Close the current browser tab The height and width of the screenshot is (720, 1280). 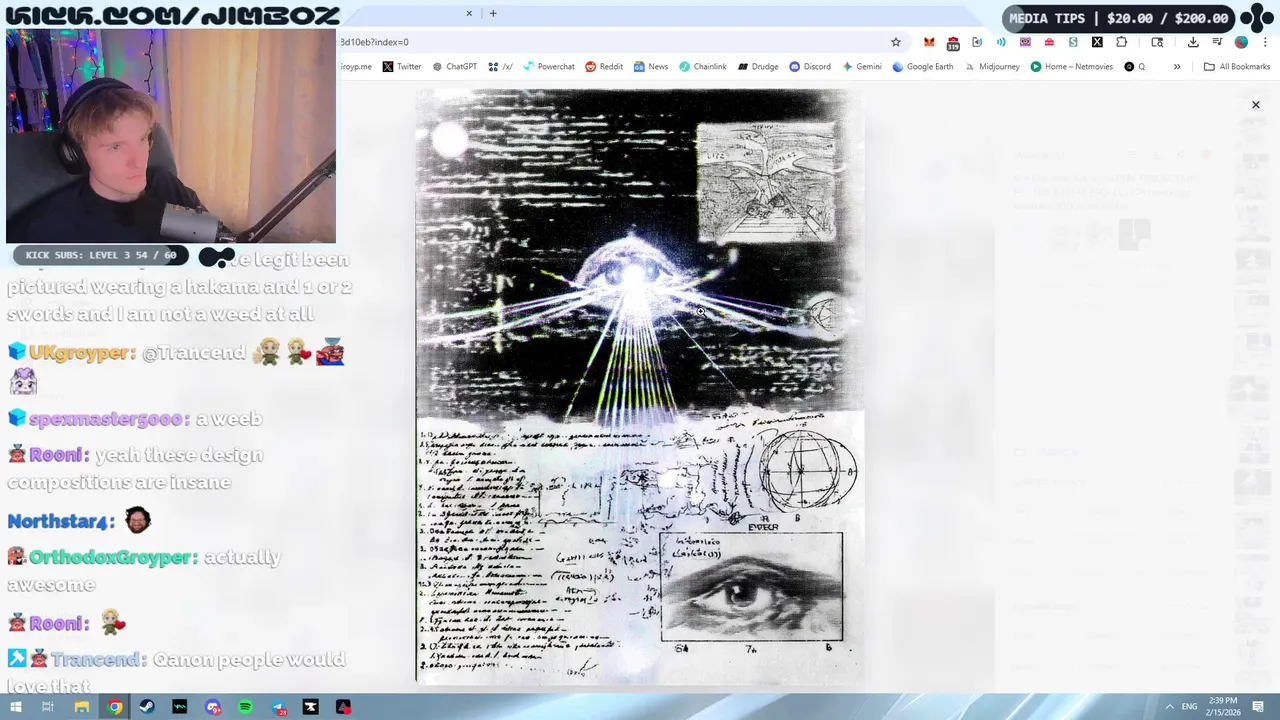(469, 13)
